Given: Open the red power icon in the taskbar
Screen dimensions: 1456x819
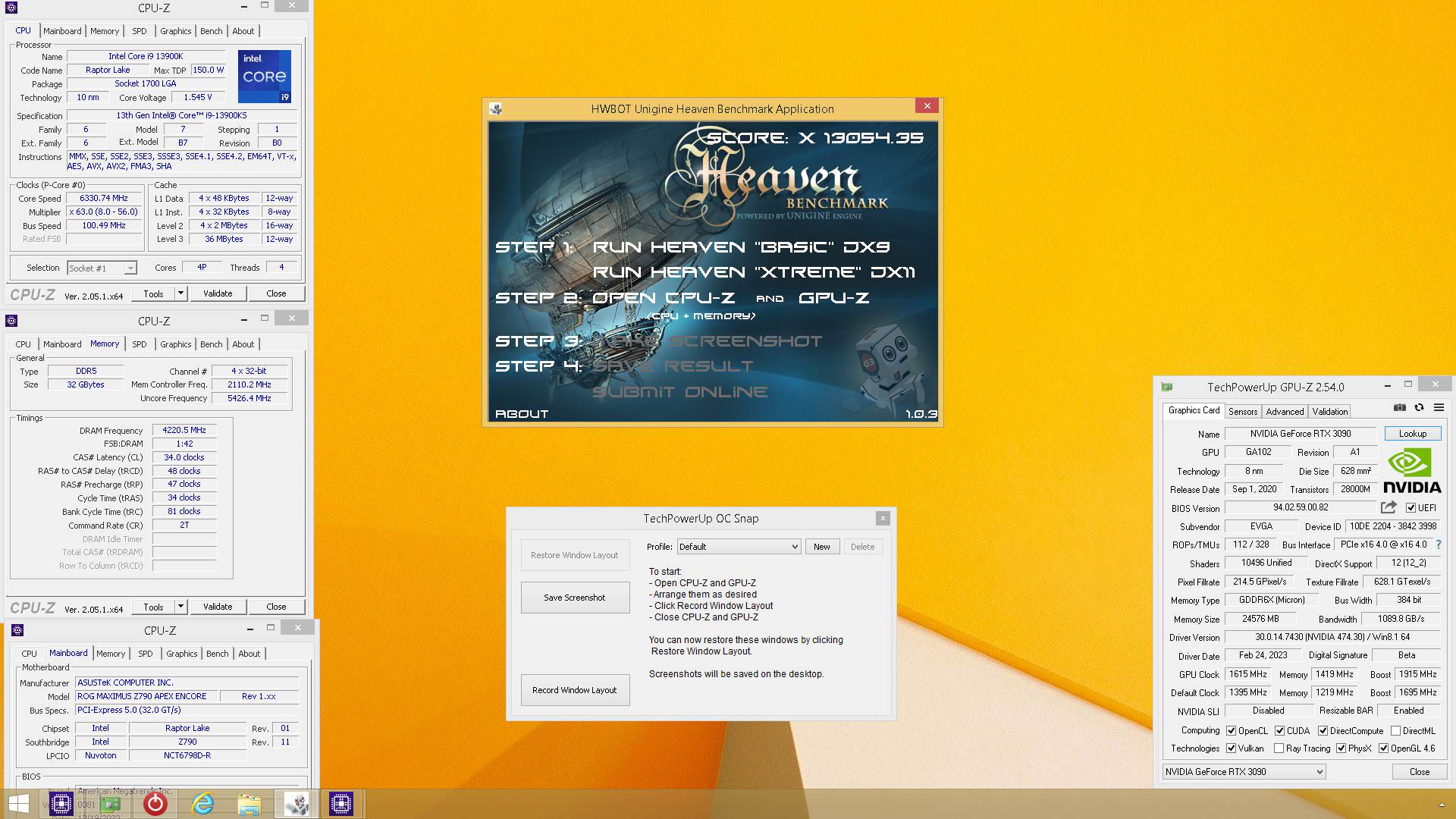Looking at the screenshot, I should [x=155, y=804].
